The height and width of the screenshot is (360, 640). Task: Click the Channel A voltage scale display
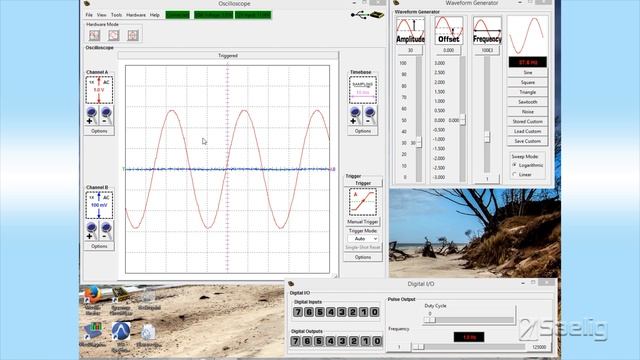99,89
